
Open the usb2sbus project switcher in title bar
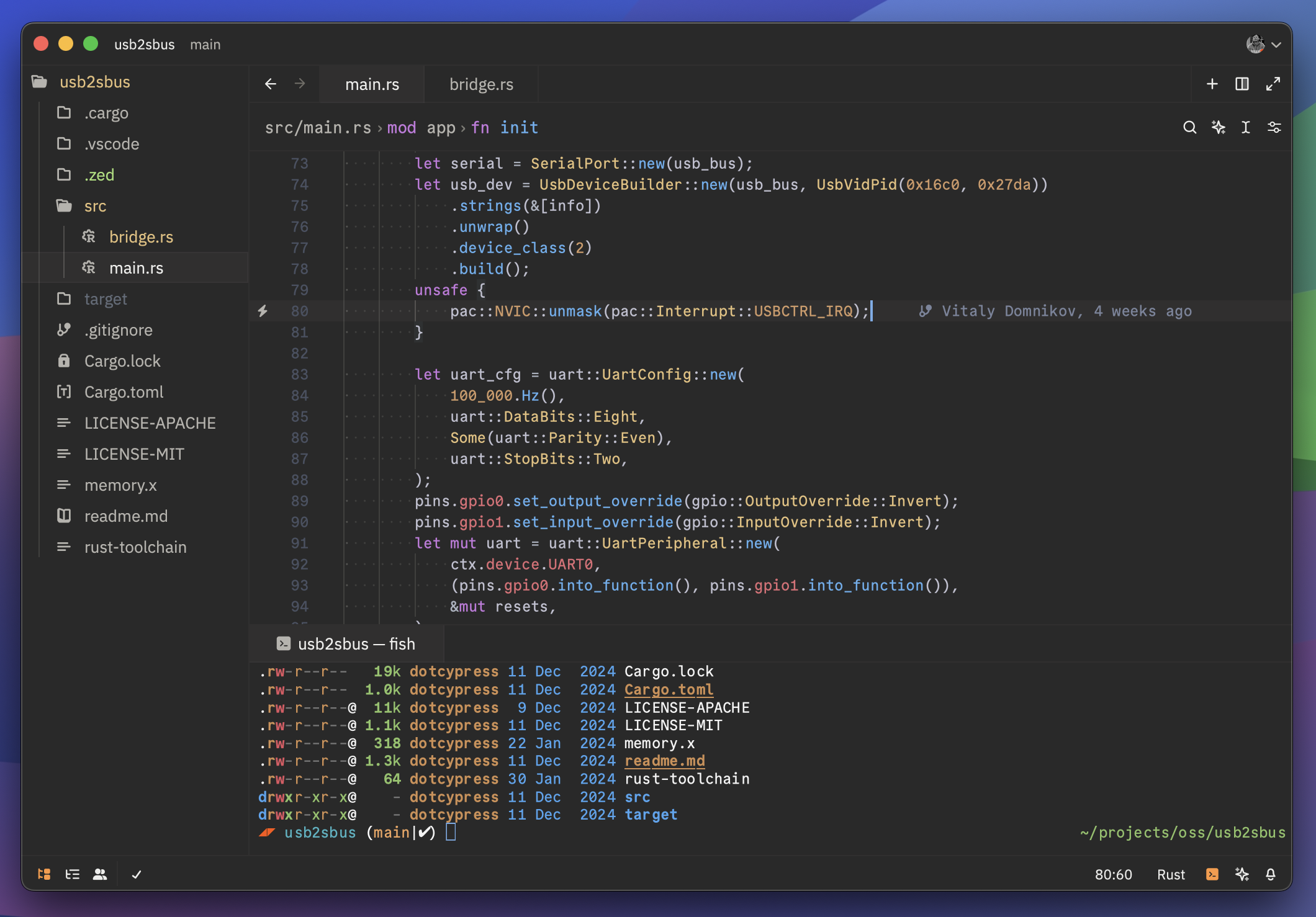(x=144, y=45)
